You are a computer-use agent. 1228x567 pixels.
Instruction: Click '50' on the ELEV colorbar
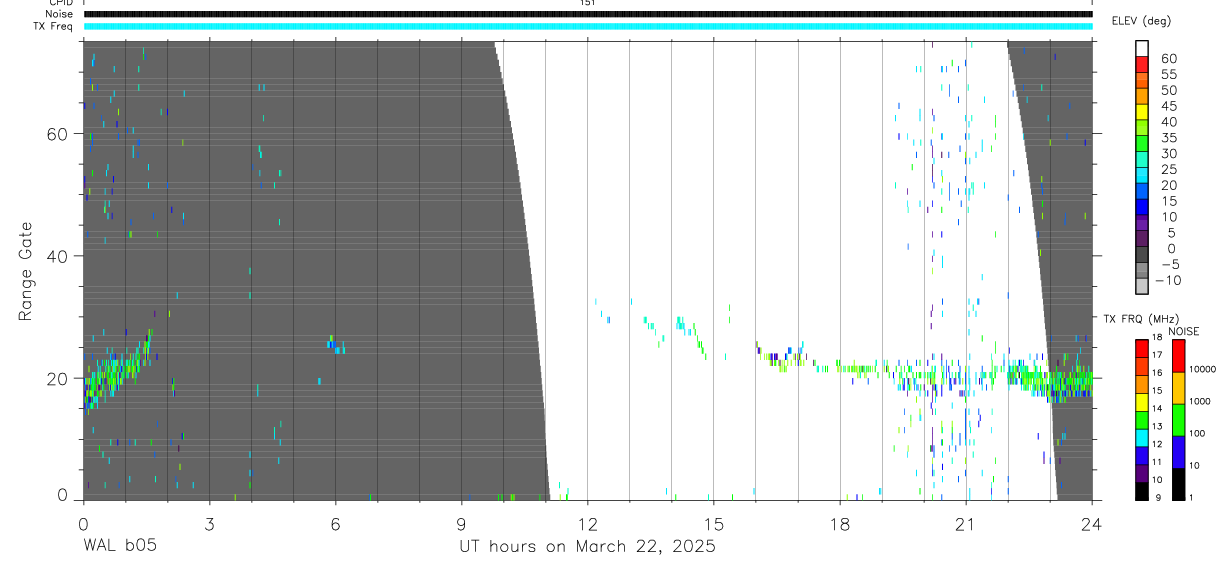[x=1169, y=90]
